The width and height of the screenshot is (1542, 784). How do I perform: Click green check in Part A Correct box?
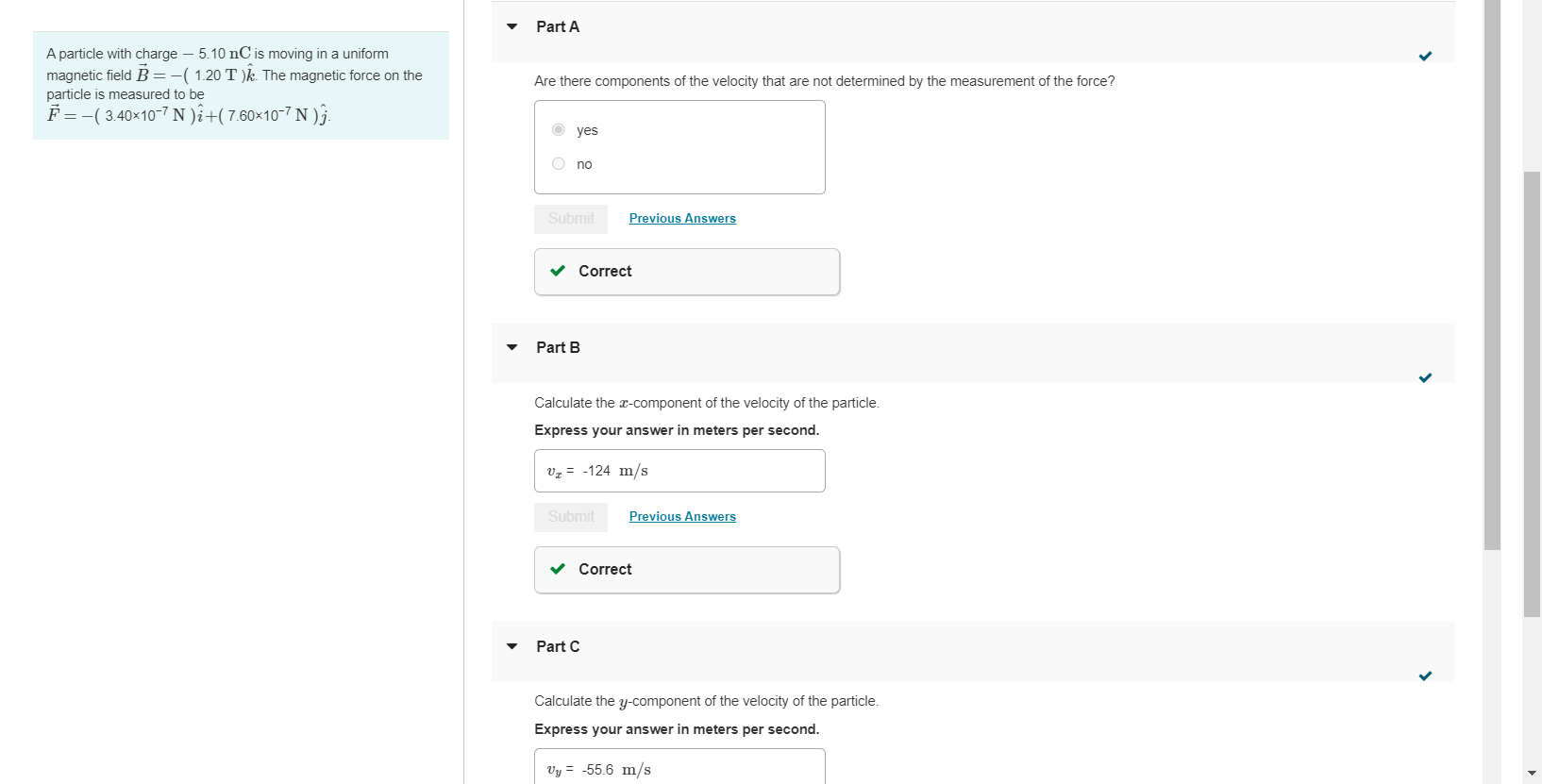558,271
